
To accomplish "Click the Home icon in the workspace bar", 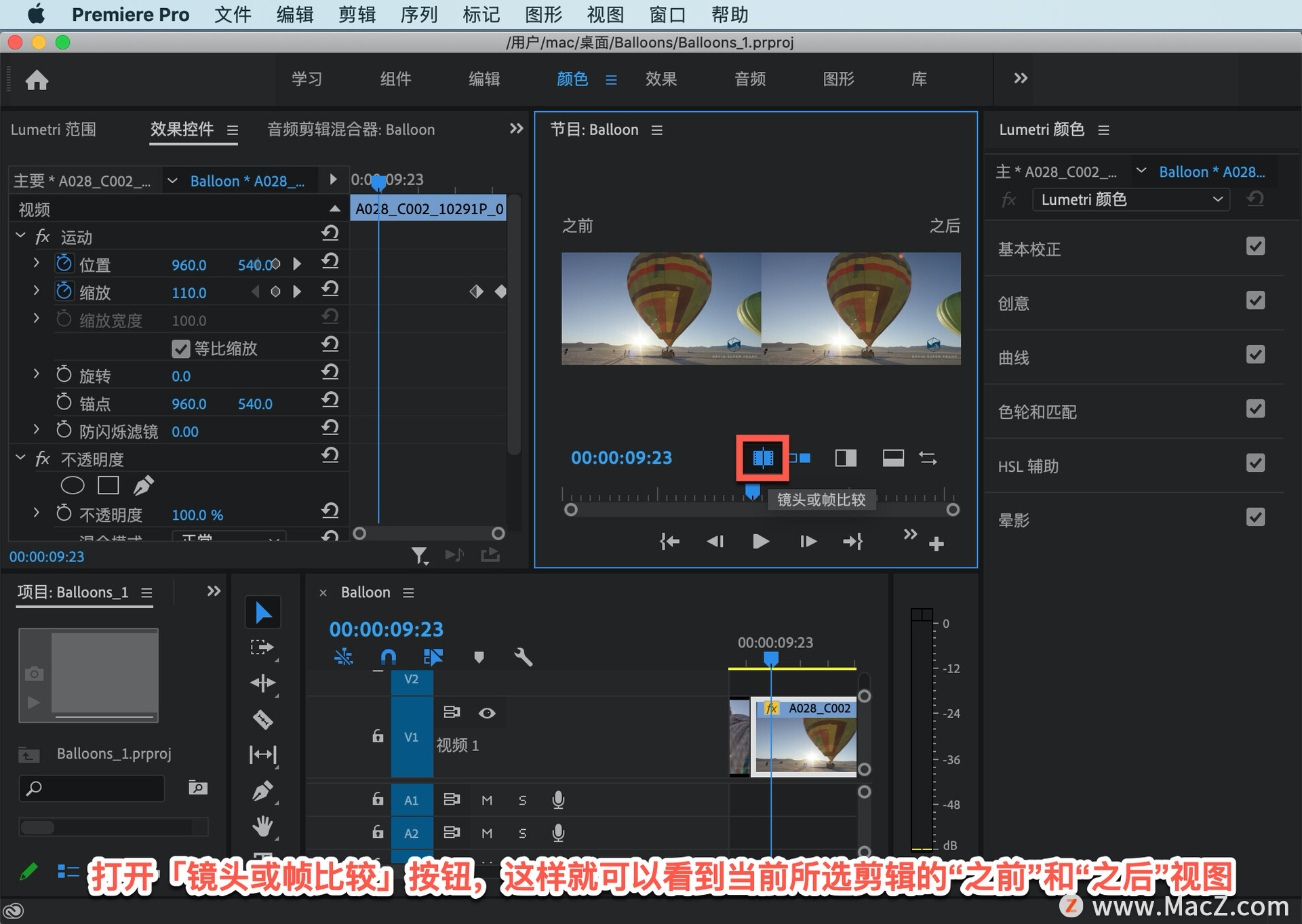I will [37, 80].
